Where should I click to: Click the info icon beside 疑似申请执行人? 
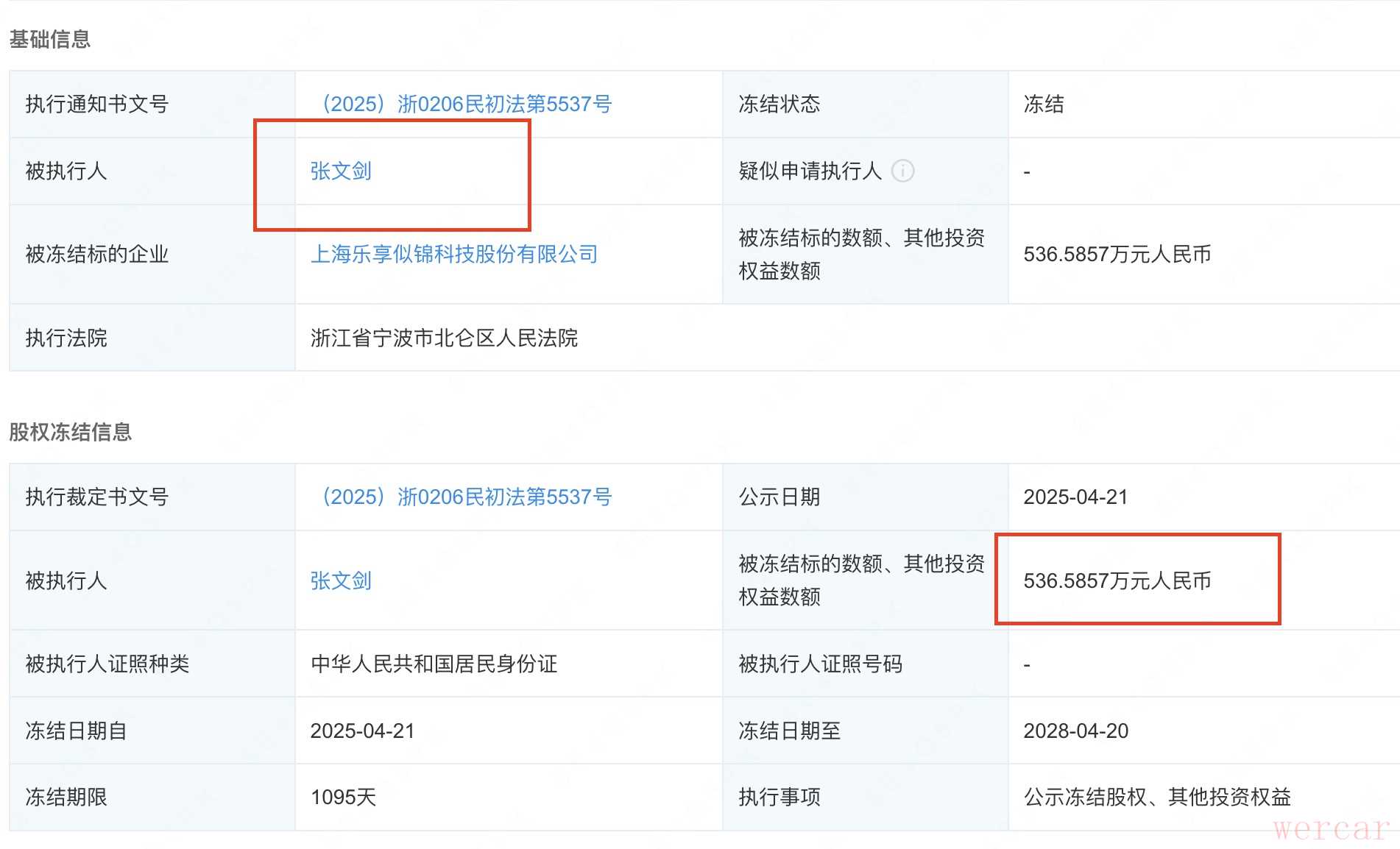click(x=902, y=171)
